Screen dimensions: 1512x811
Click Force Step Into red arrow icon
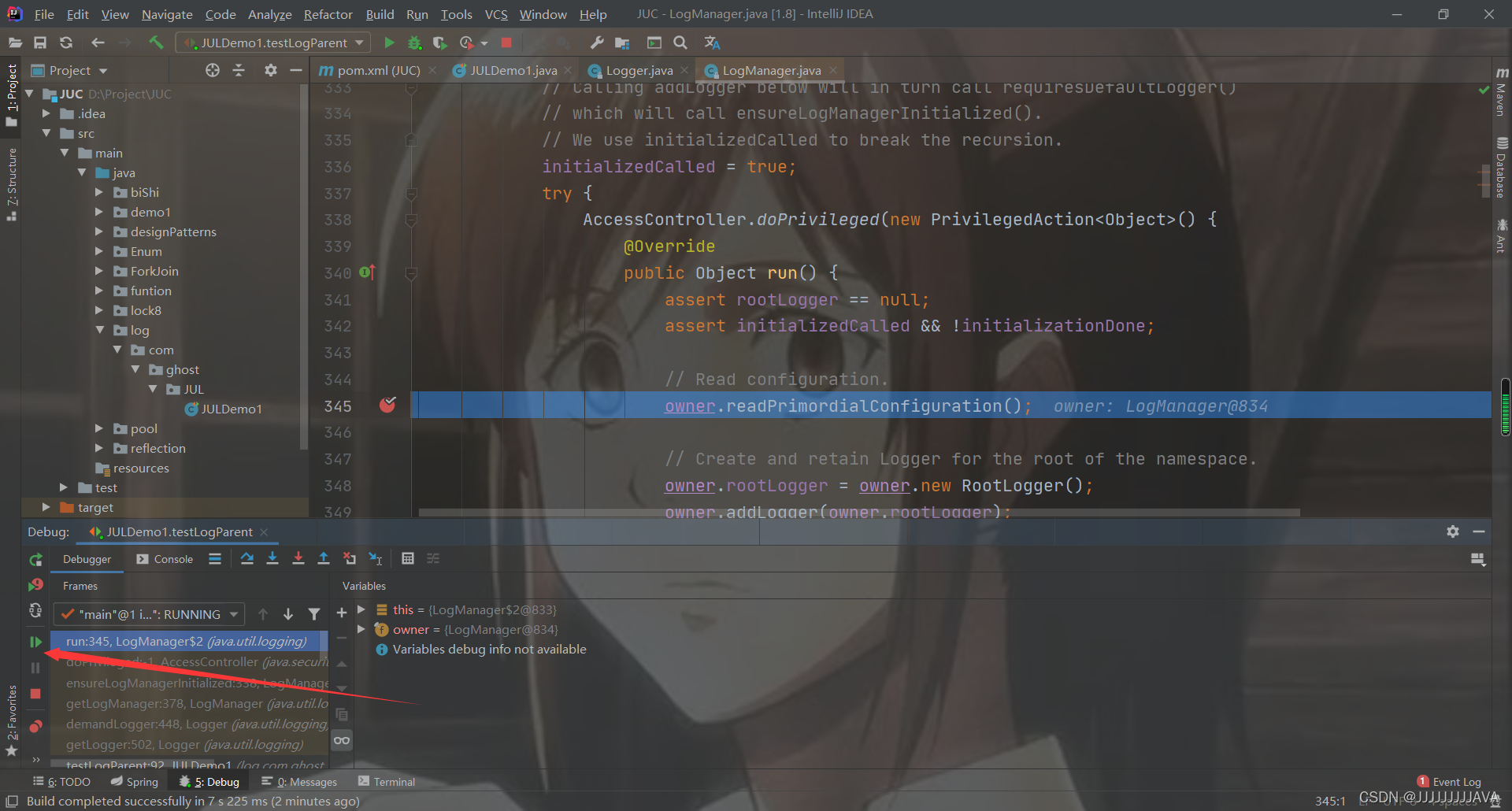point(298,558)
